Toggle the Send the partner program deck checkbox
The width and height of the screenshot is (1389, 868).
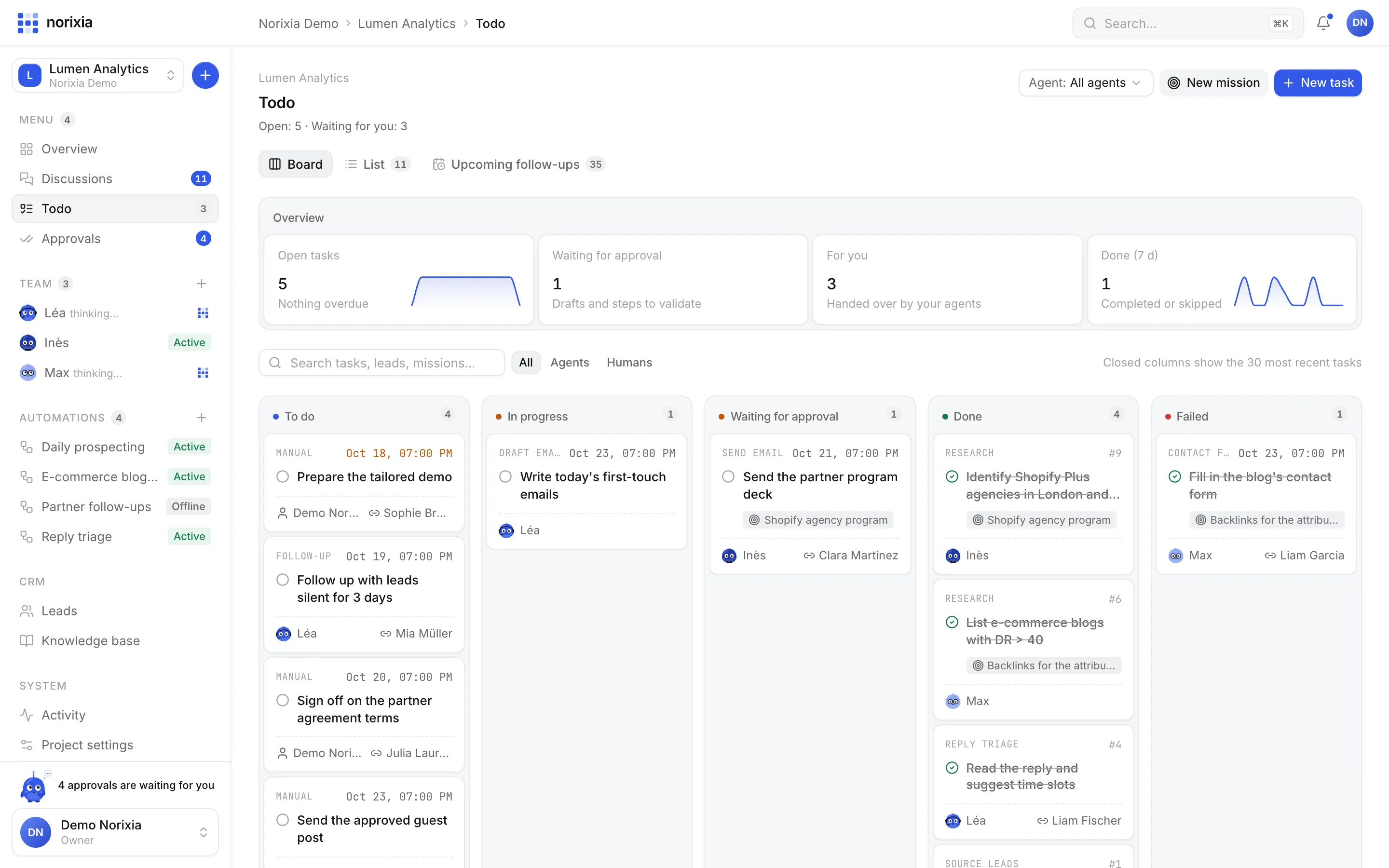pyautogui.click(x=728, y=476)
